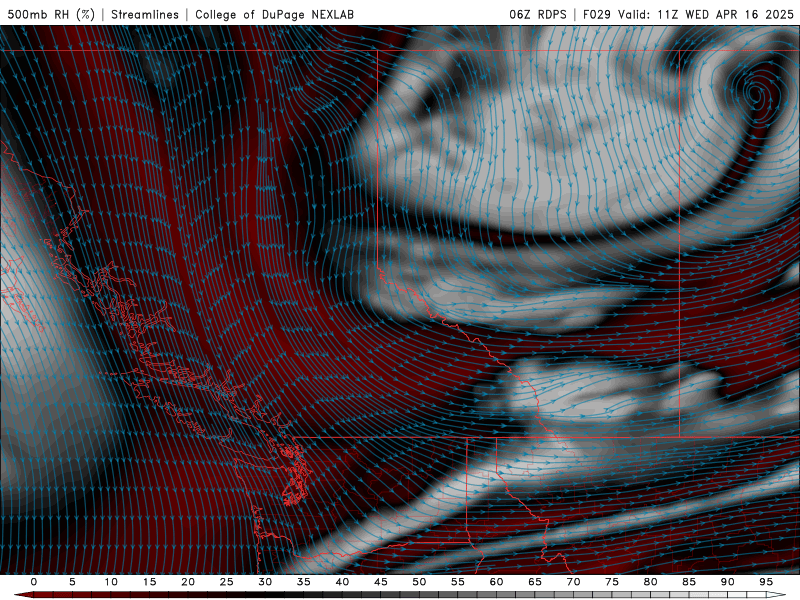Click the '75' color scale label
This screenshot has width=800, height=600.
tap(612, 582)
